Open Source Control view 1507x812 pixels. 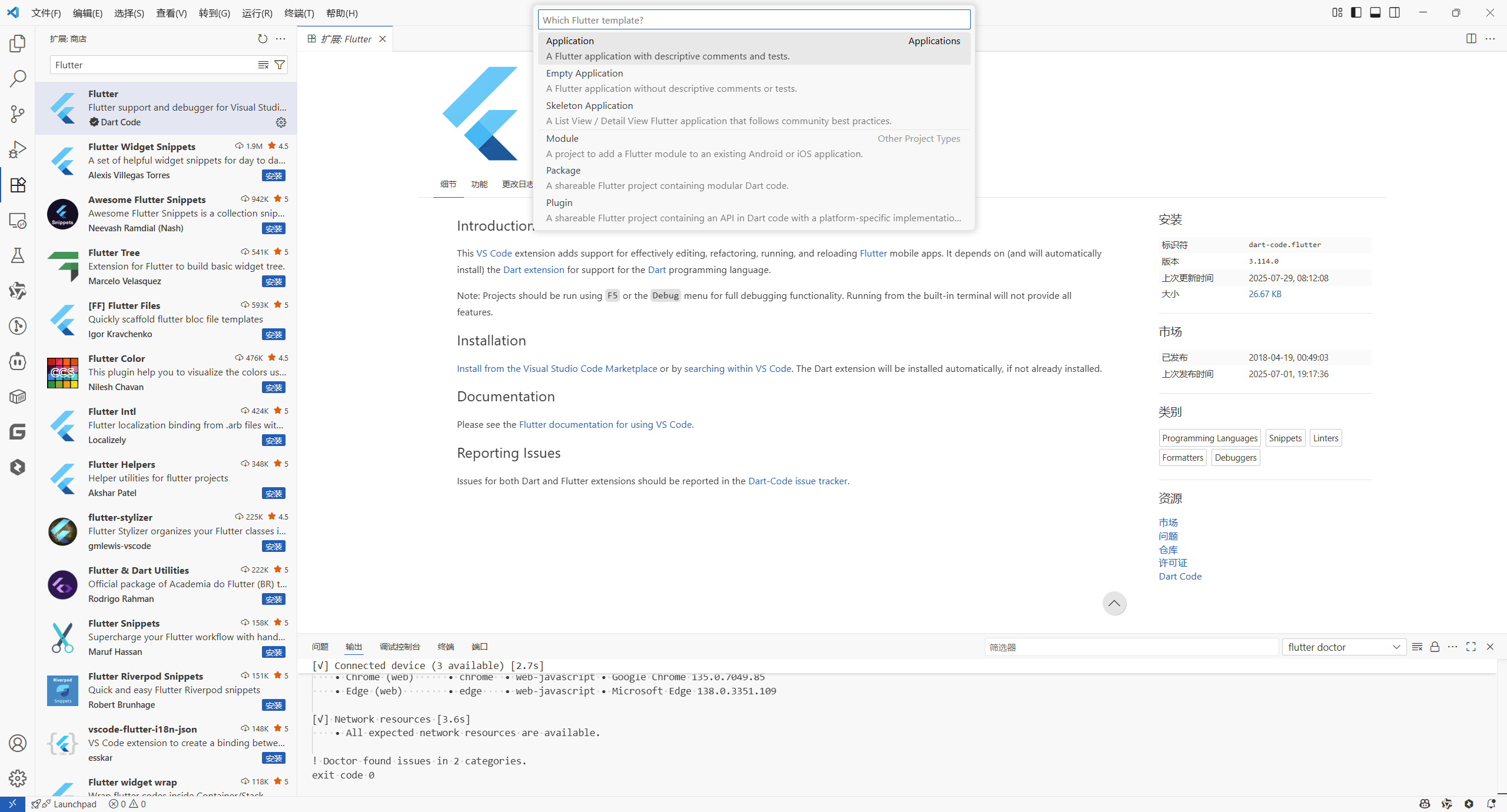(18, 114)
